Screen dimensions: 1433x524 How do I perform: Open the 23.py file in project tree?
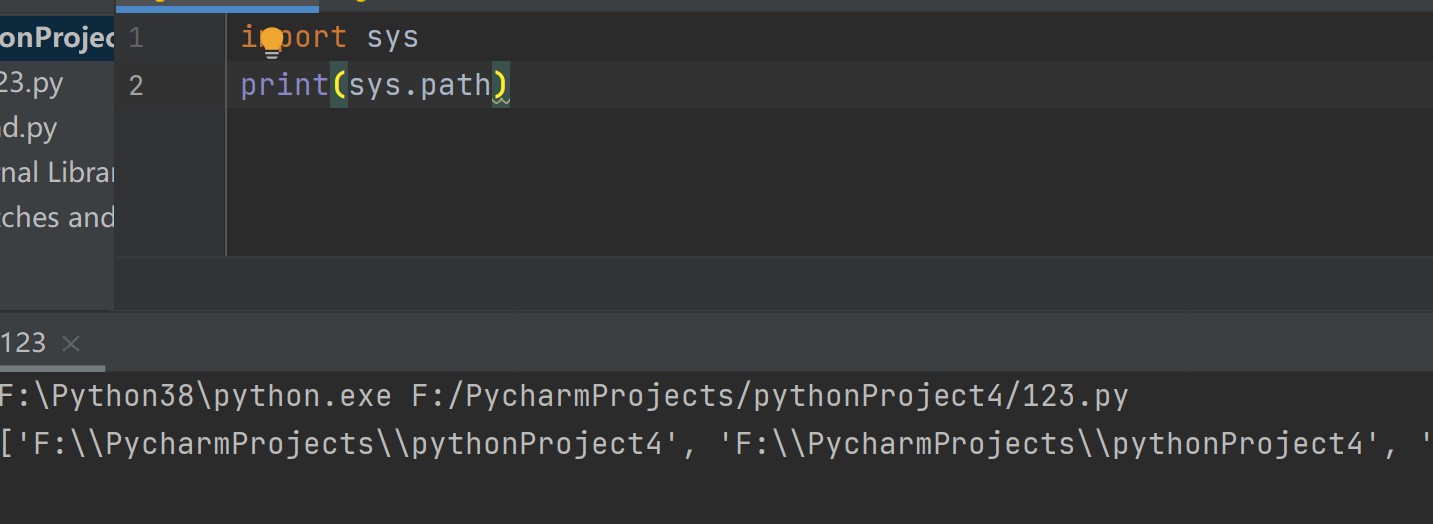tap(32, 83)
